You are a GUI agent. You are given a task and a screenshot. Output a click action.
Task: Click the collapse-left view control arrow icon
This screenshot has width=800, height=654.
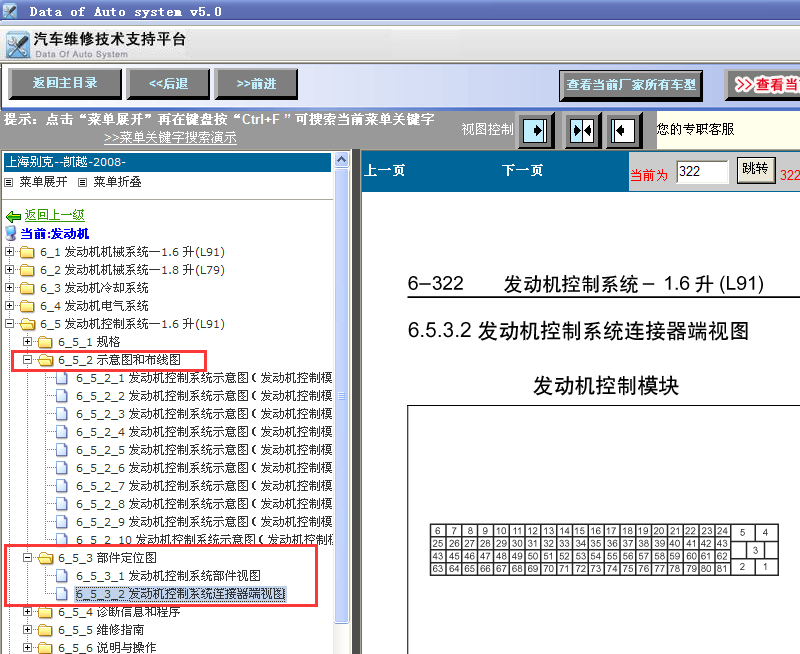pyautogui.click(x=623, y=130)
